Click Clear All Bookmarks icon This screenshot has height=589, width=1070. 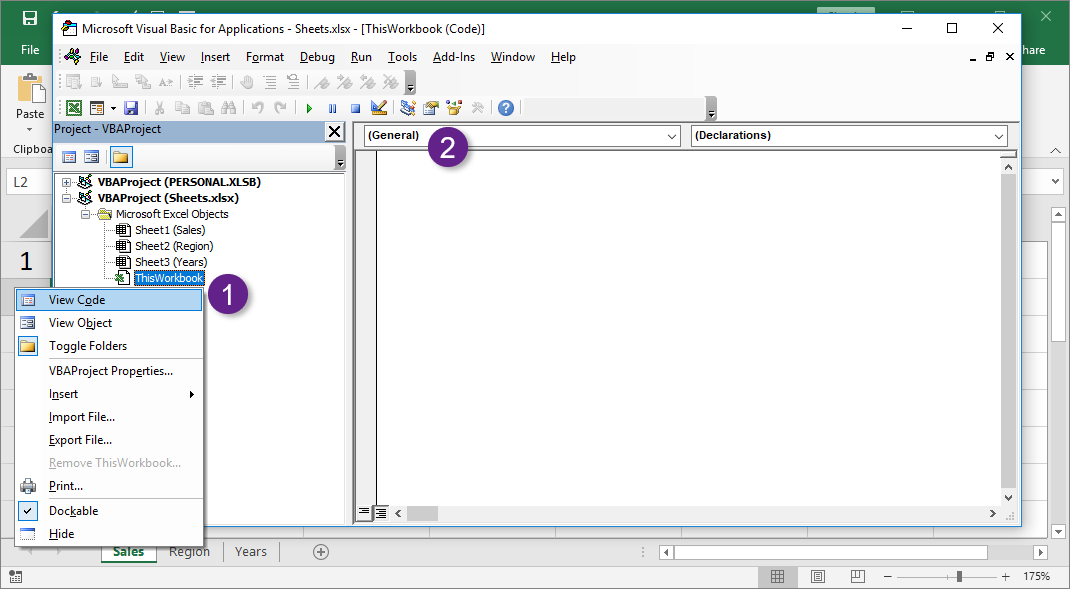coord(390,82)
